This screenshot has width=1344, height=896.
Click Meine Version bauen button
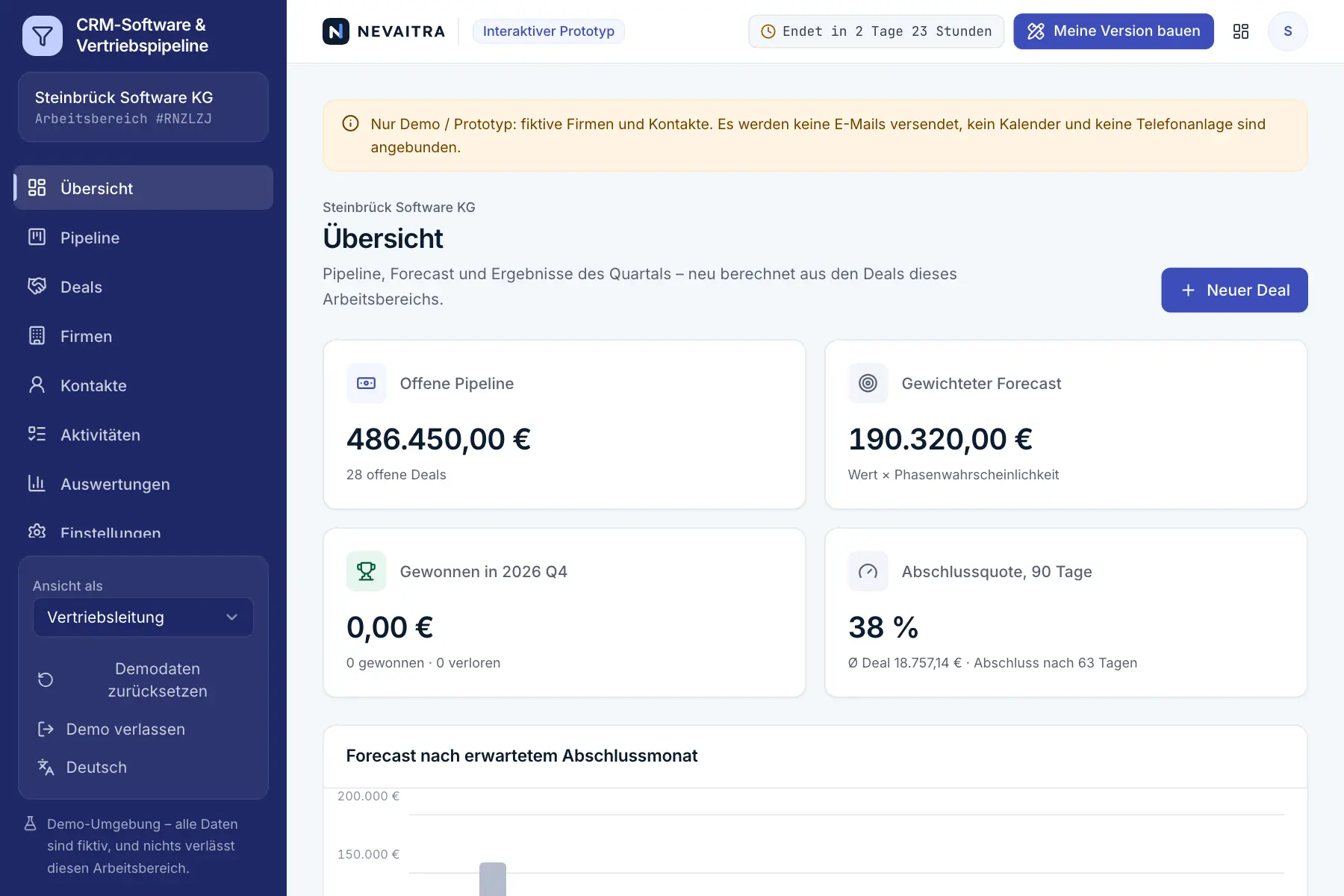(1113, 31)
